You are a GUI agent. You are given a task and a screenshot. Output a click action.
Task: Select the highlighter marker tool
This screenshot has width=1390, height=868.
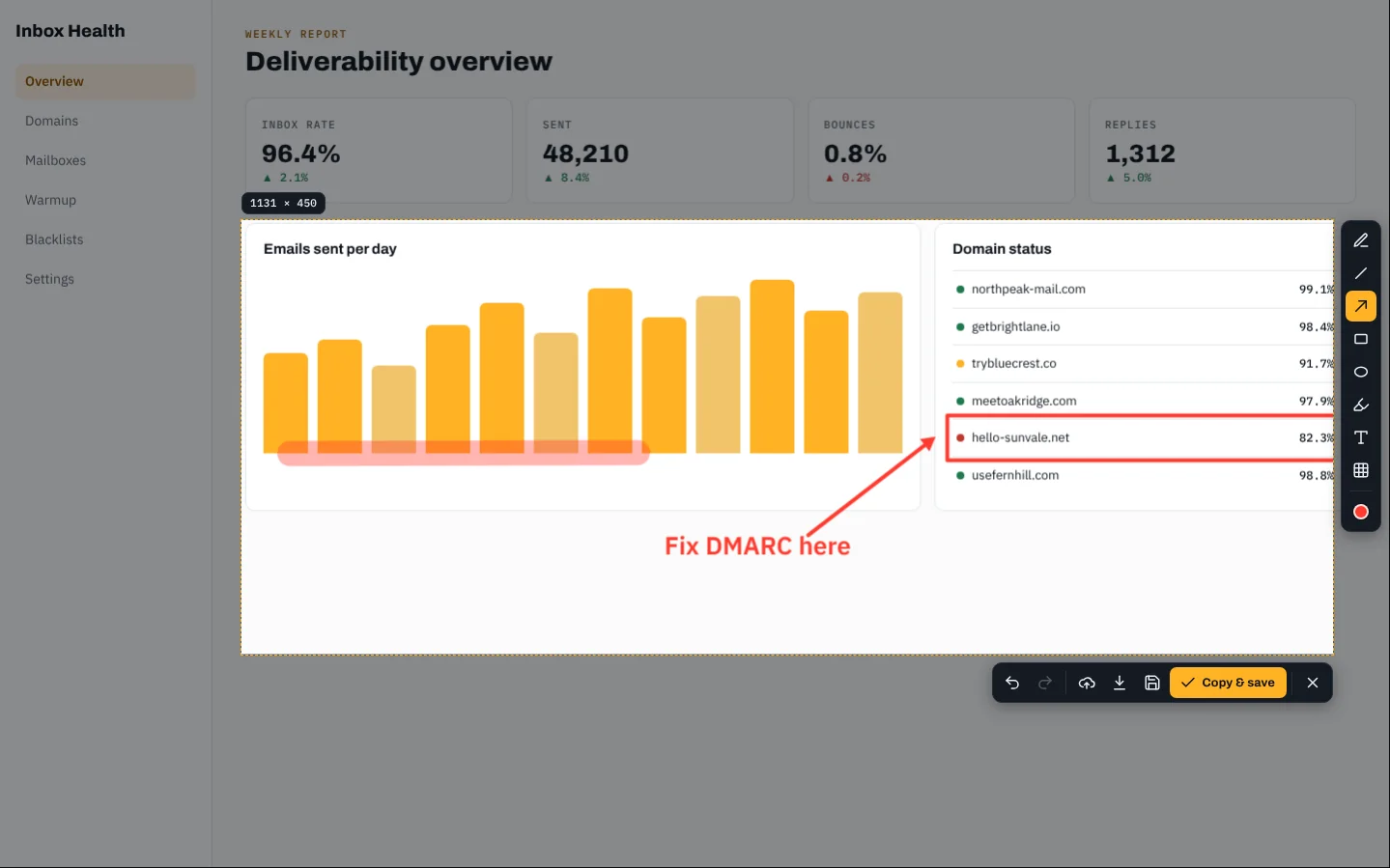tap(1360, 405)
